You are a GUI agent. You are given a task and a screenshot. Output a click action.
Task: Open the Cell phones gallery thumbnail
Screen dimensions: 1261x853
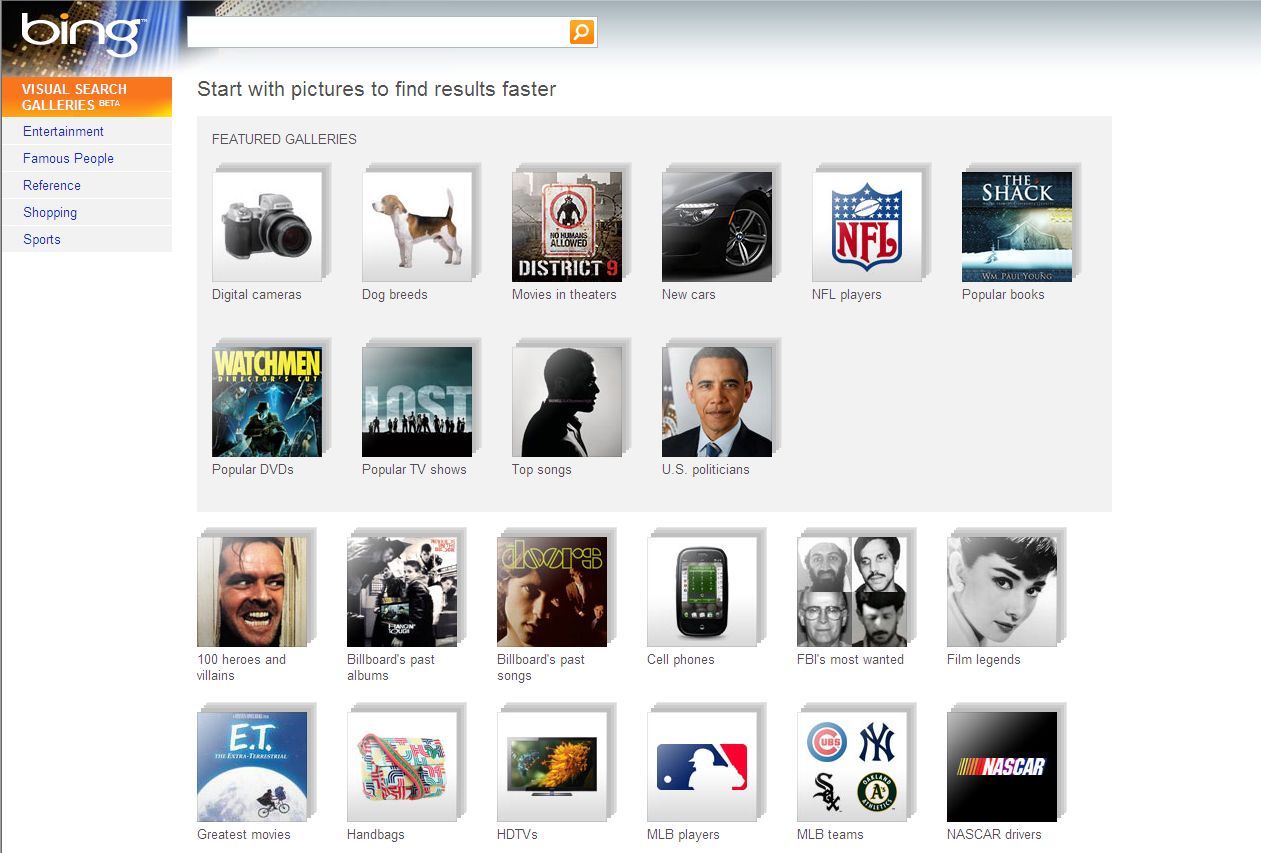(702, 592)
